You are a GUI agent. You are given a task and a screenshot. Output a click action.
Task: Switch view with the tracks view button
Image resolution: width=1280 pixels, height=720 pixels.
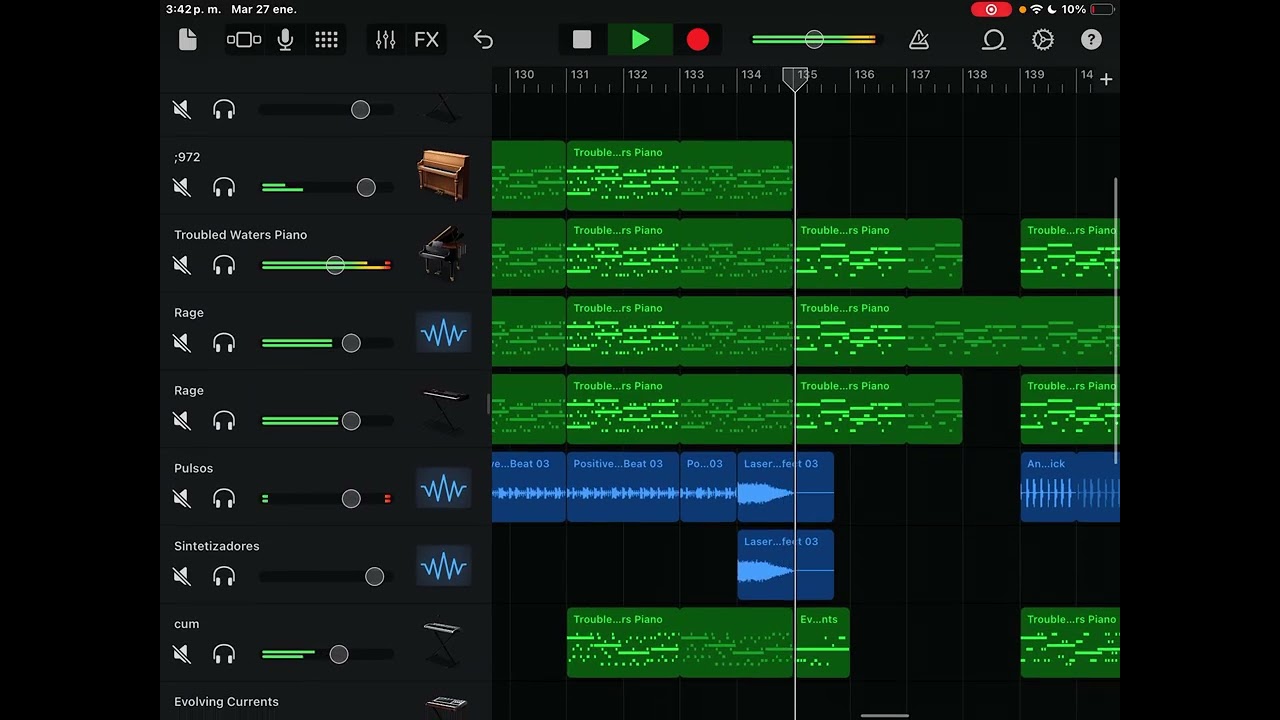(244, 40)
